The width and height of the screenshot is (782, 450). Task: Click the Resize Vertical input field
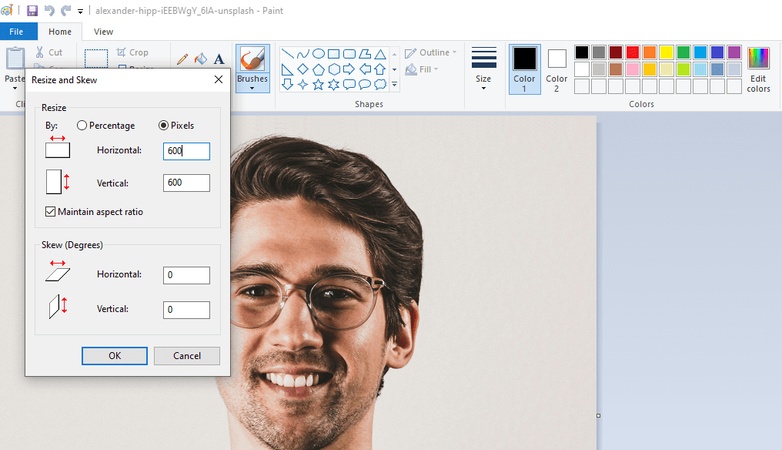(187, 183)
